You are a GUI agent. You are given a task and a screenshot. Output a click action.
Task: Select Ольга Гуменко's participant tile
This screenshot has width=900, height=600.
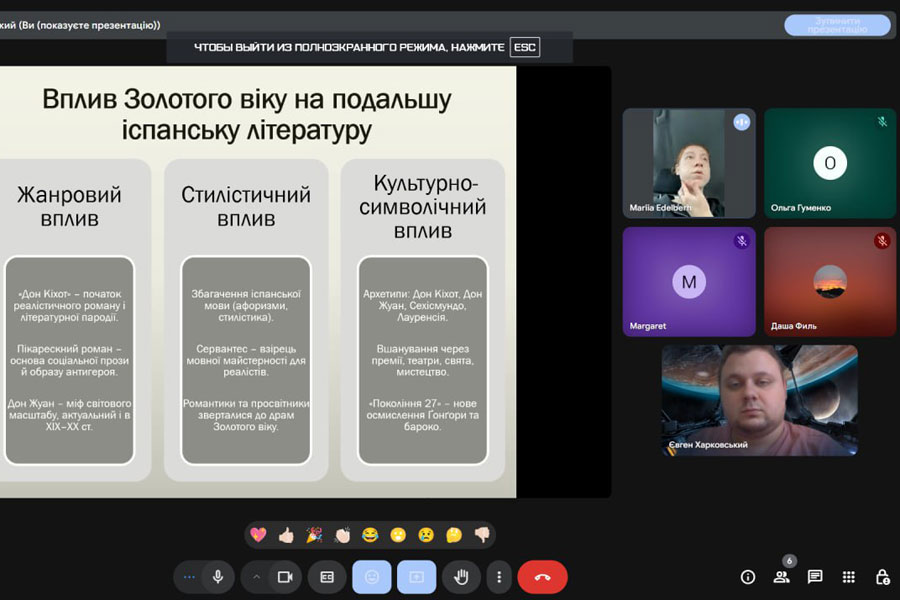coord(830,163)
